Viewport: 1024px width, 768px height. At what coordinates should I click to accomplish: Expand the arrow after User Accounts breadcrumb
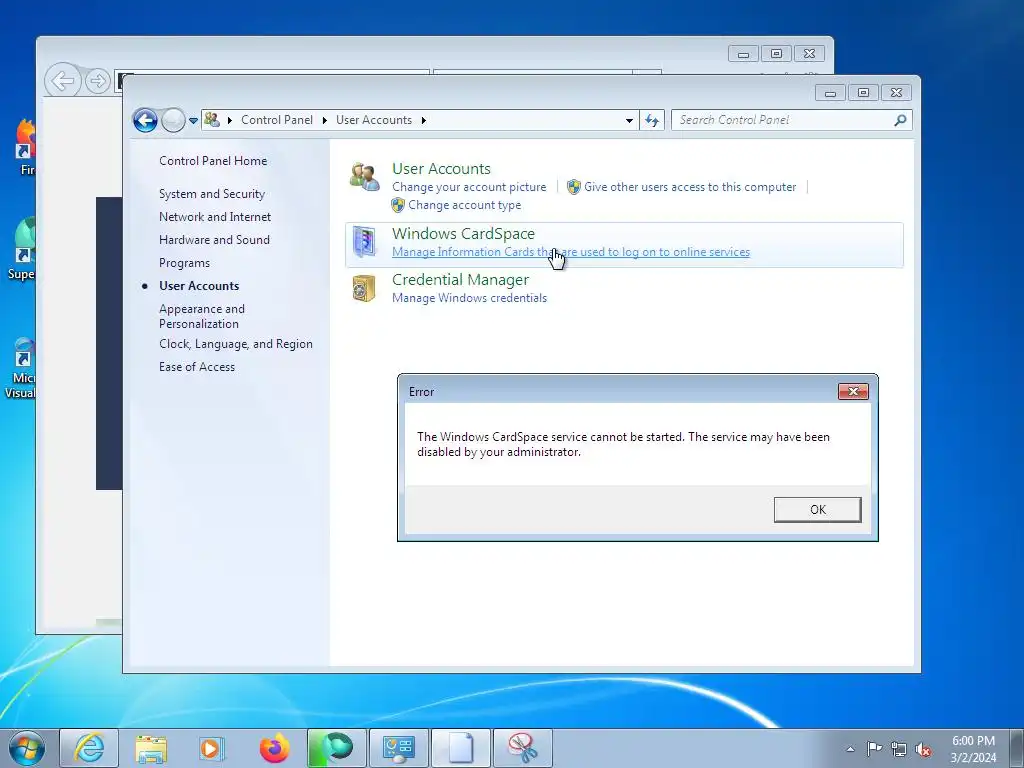(424, 120)
